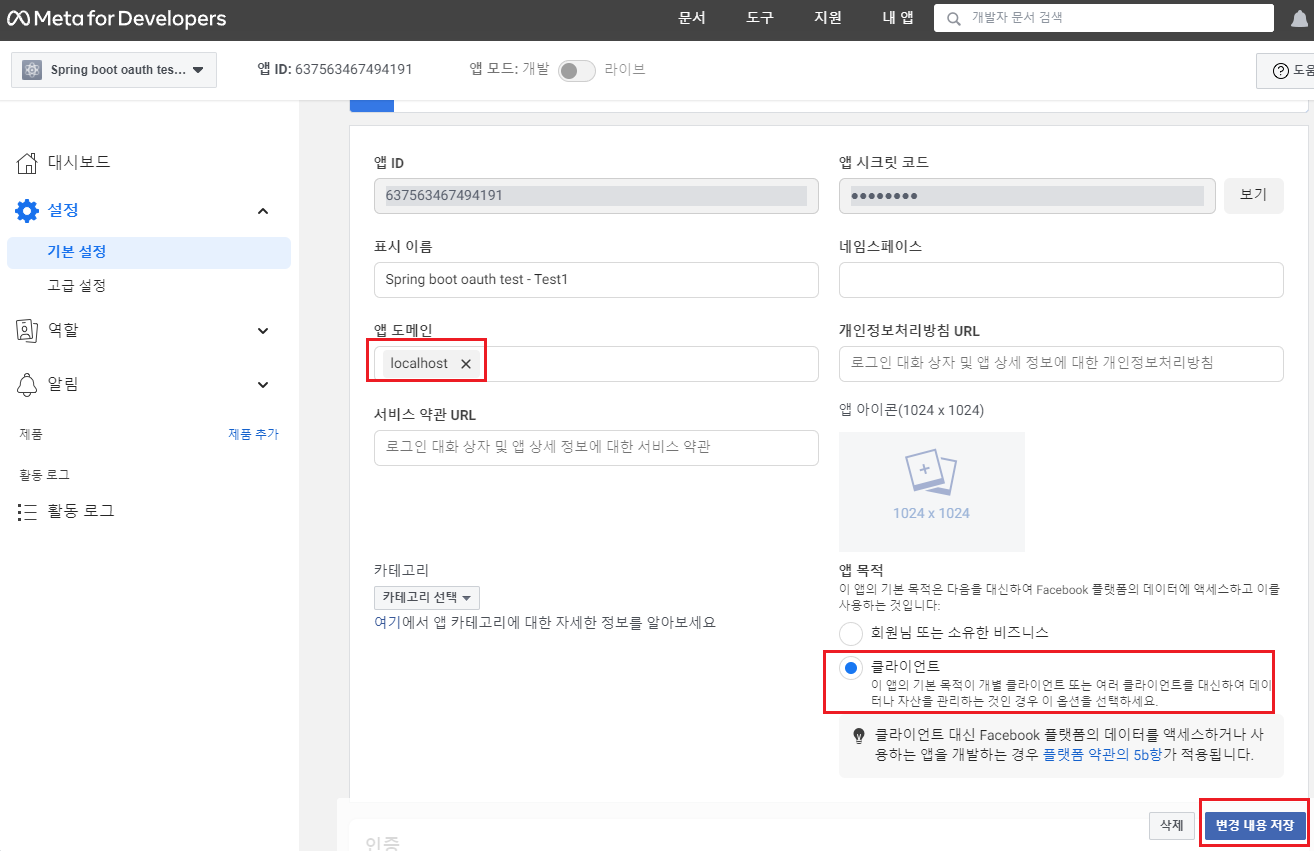Click the alerts bell icon in sidebar

pyautogui.click(x=28, y=384)
